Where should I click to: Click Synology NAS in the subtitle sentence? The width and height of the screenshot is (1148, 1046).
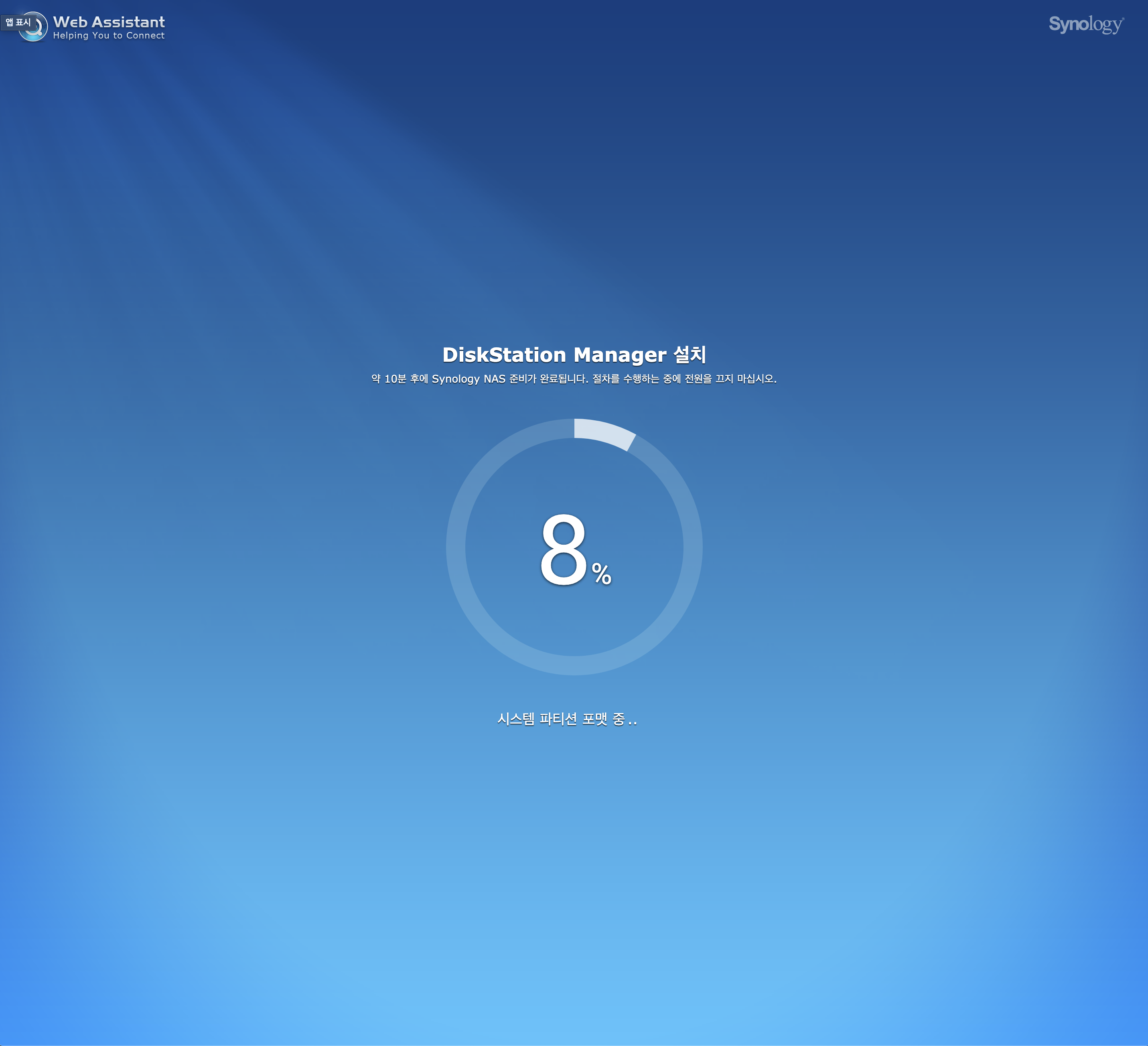click(x=468, y=379)
